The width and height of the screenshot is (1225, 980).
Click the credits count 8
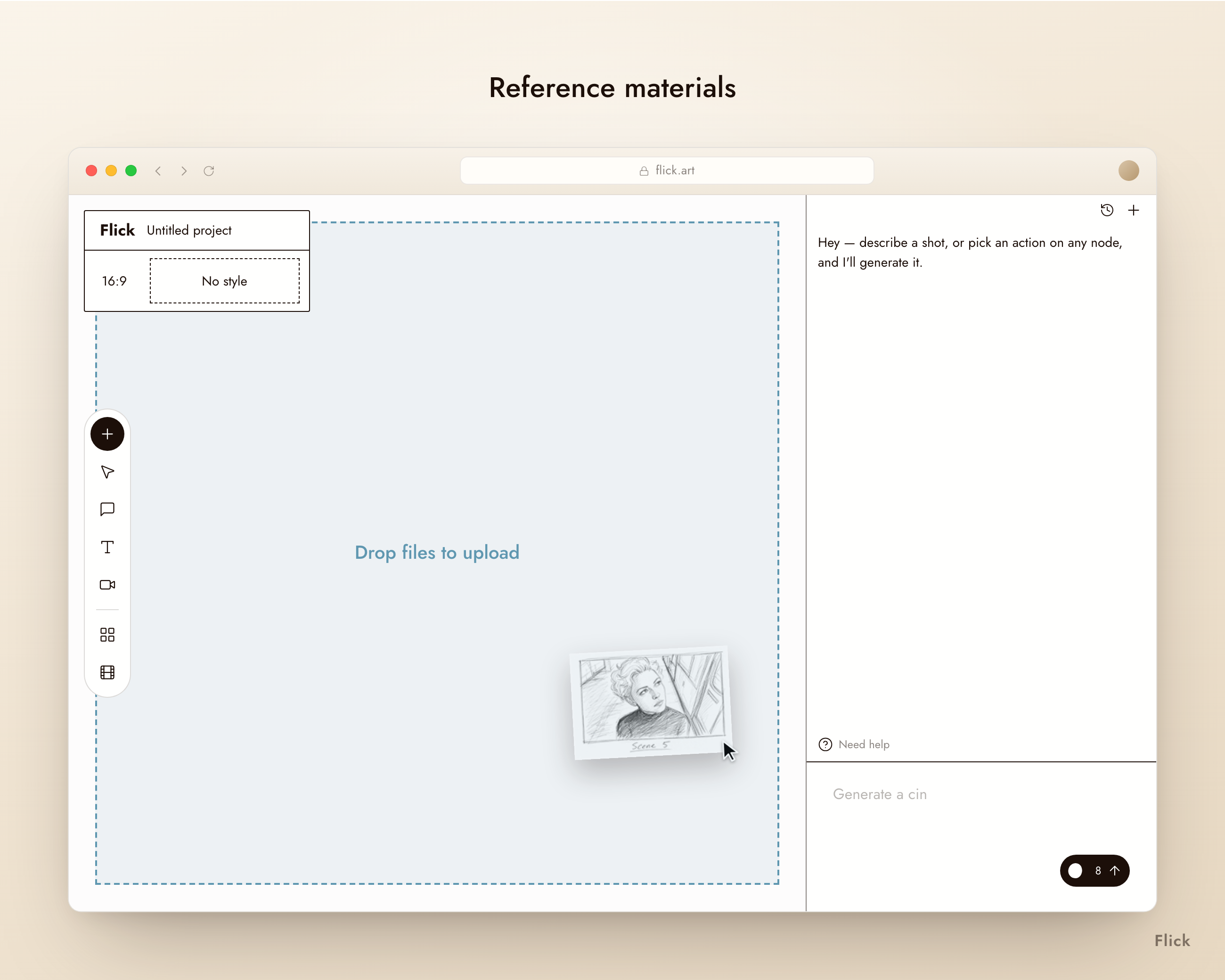click(x=1098, y=870)
